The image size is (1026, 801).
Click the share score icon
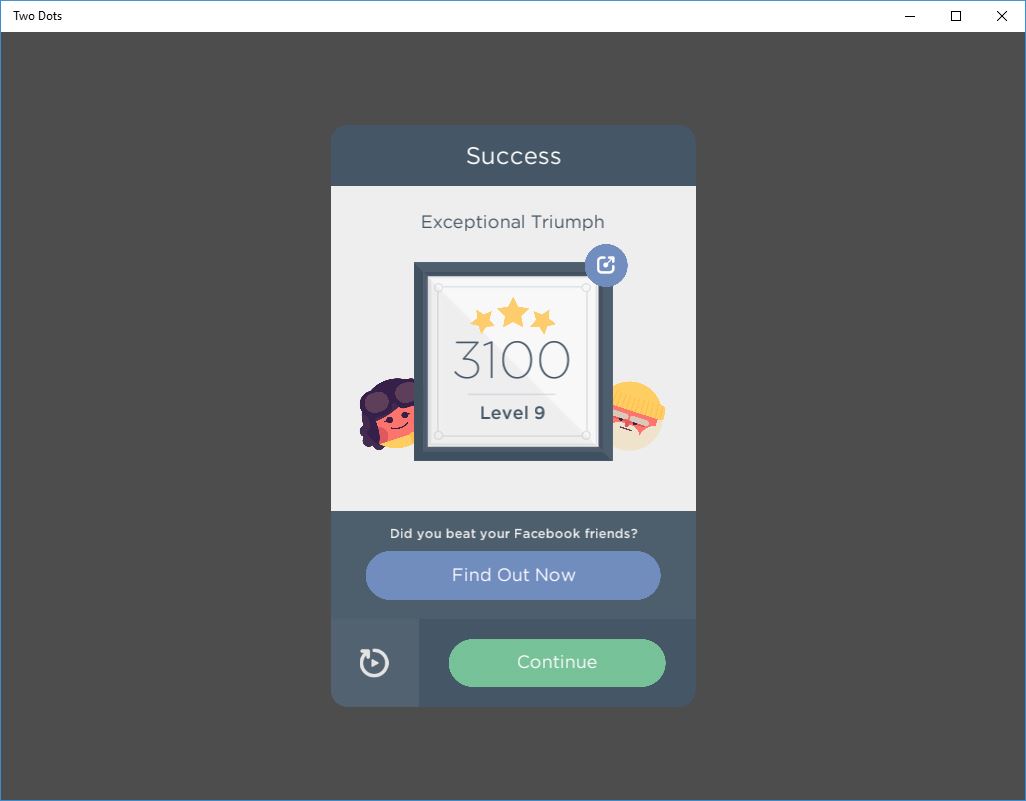tap(606, 265)
